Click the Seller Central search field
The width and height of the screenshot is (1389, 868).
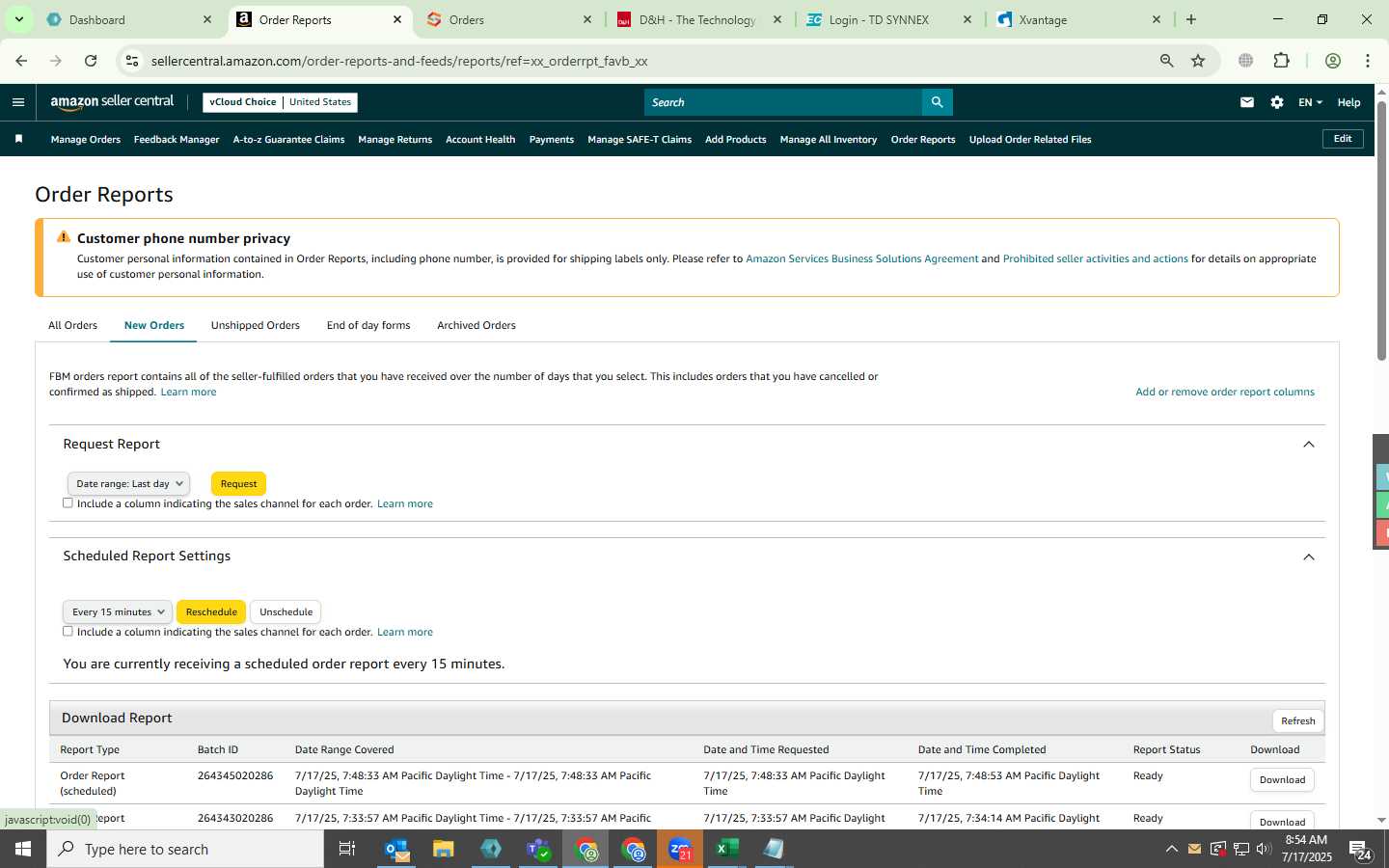coord(783,102)
